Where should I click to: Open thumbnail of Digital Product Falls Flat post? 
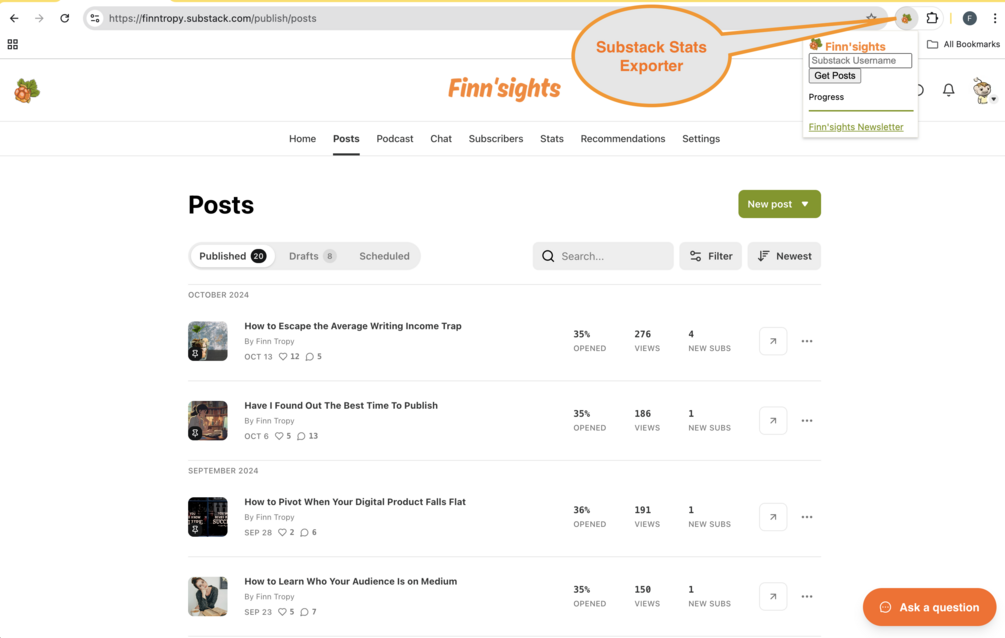[208, 517]
